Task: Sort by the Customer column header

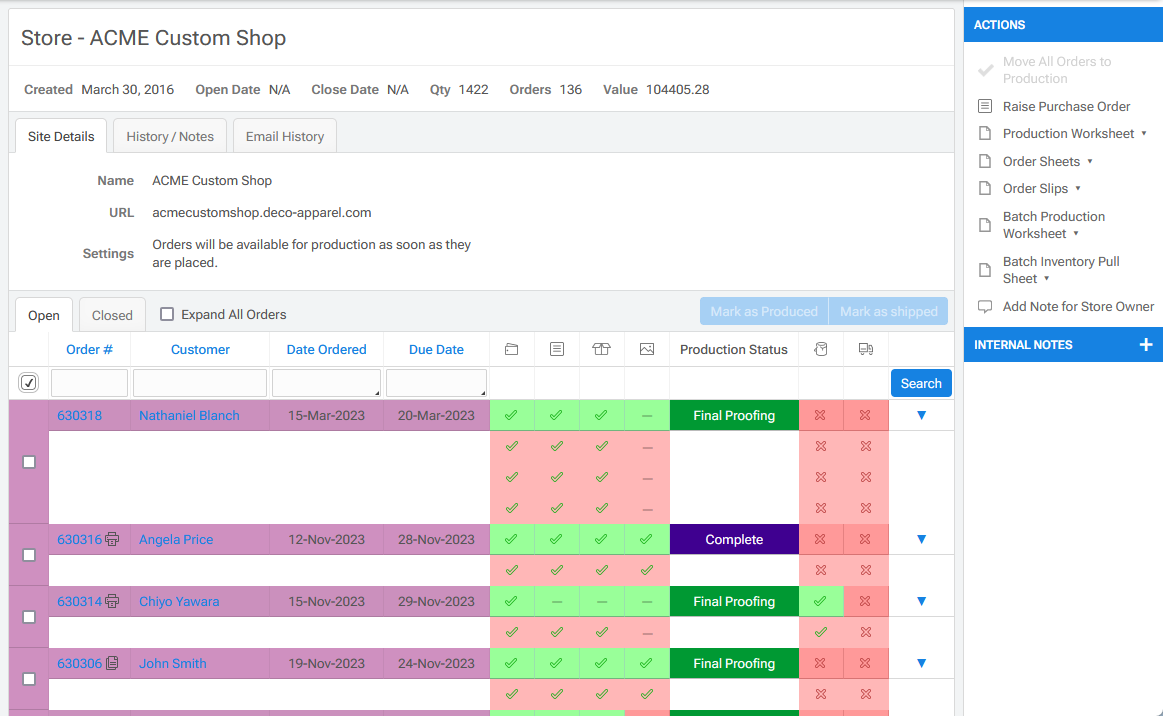Action: point(200,349)
